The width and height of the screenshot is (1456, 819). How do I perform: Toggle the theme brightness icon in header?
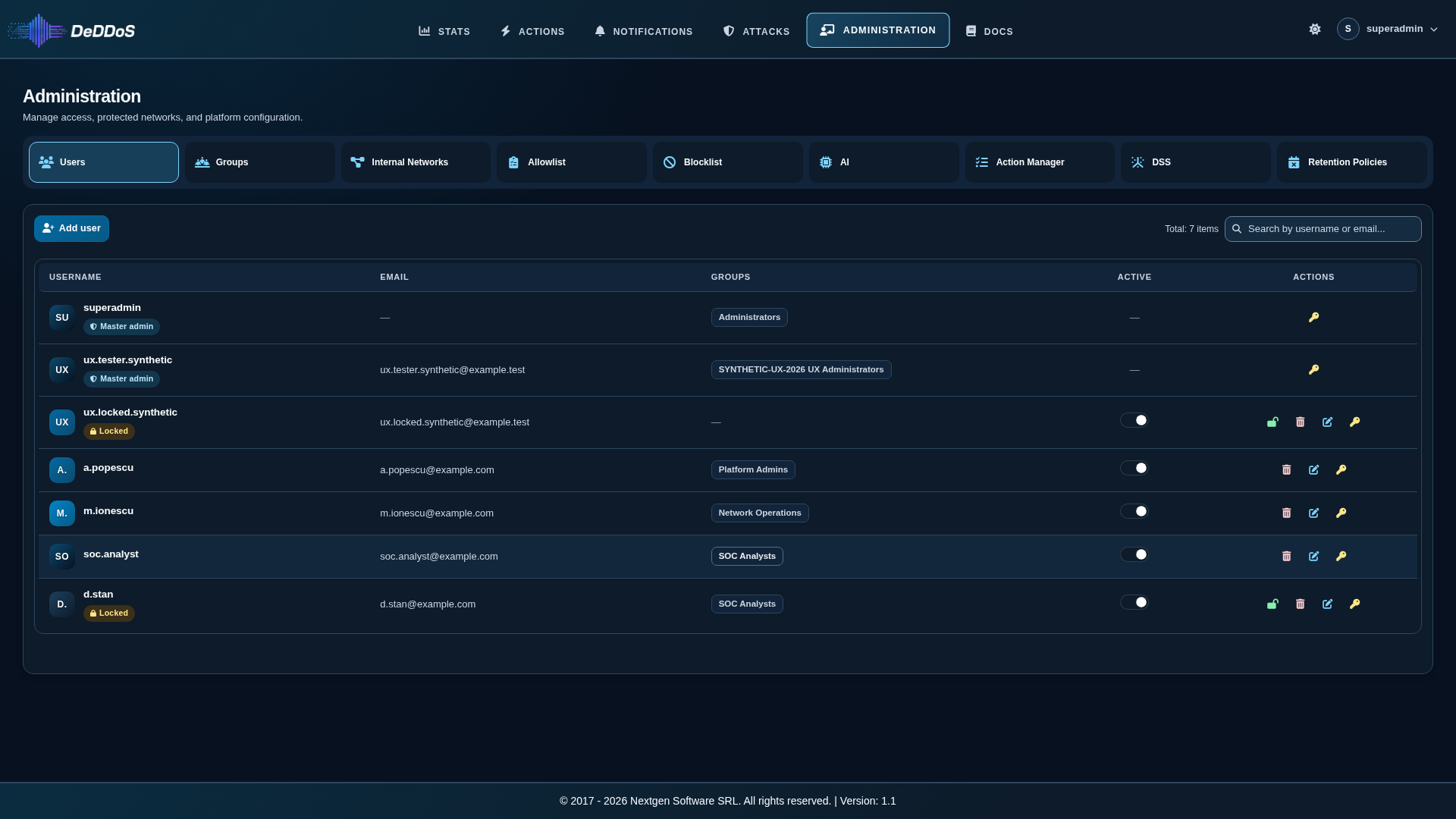[x=1315, y=30]
